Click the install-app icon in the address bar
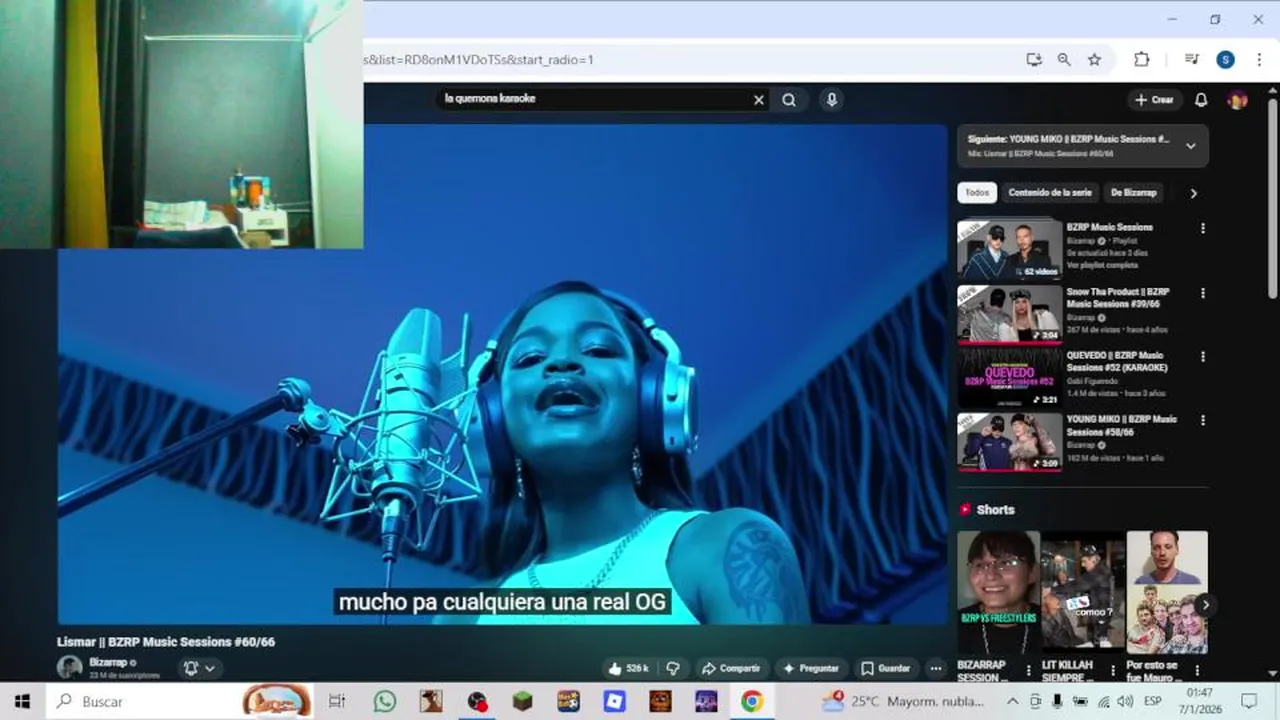The height and width of the screenshot is (720, 1280). [x=1034, y=60]
